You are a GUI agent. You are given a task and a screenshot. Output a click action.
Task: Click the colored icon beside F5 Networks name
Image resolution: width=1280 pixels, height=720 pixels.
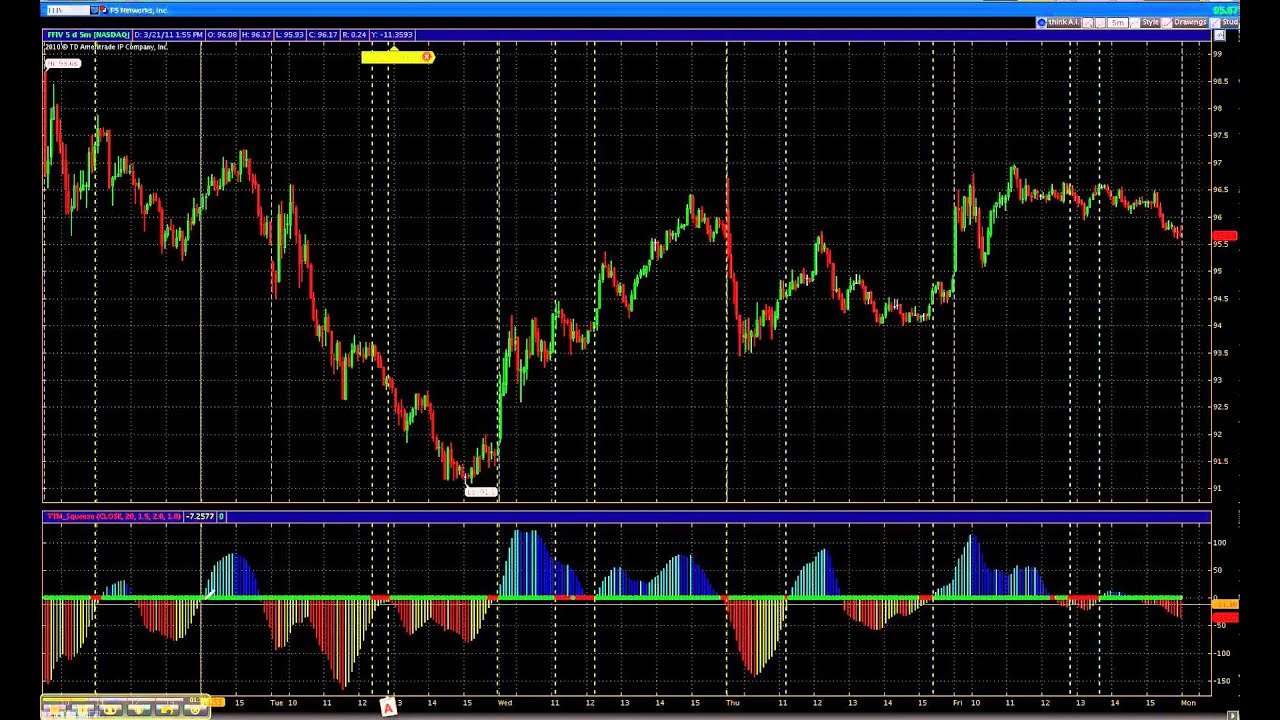click(x=104, y=10)
